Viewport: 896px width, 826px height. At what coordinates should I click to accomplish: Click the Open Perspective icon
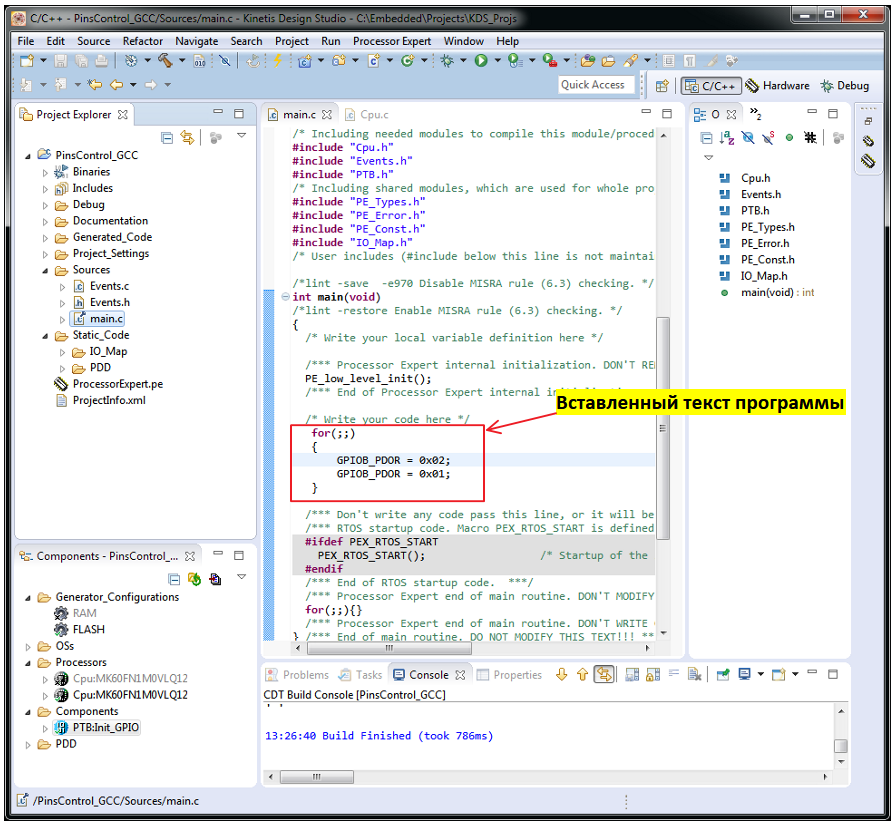pyautogui.click(x=662, y=86)
